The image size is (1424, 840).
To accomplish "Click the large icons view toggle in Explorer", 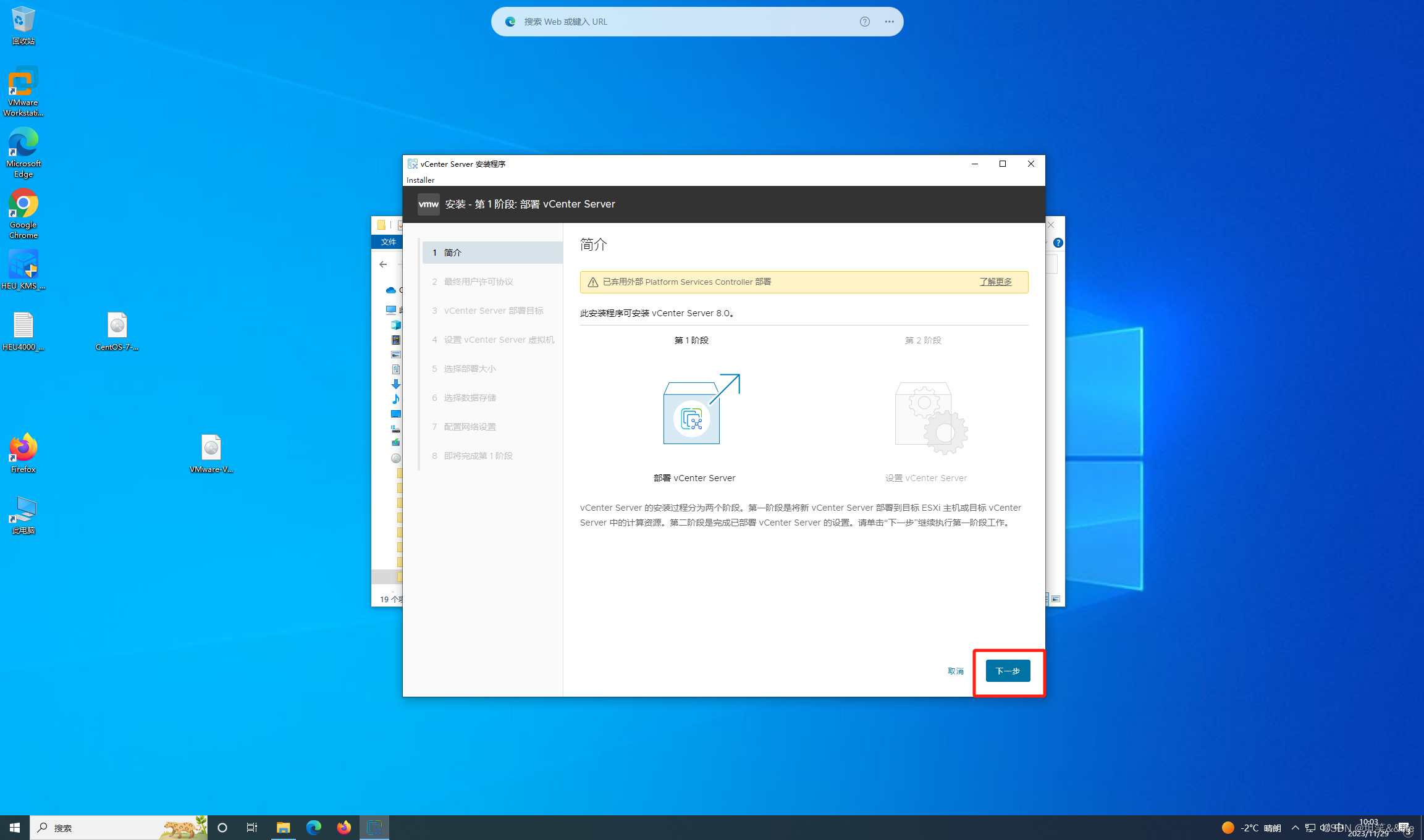I will (x=1056, y=598).
